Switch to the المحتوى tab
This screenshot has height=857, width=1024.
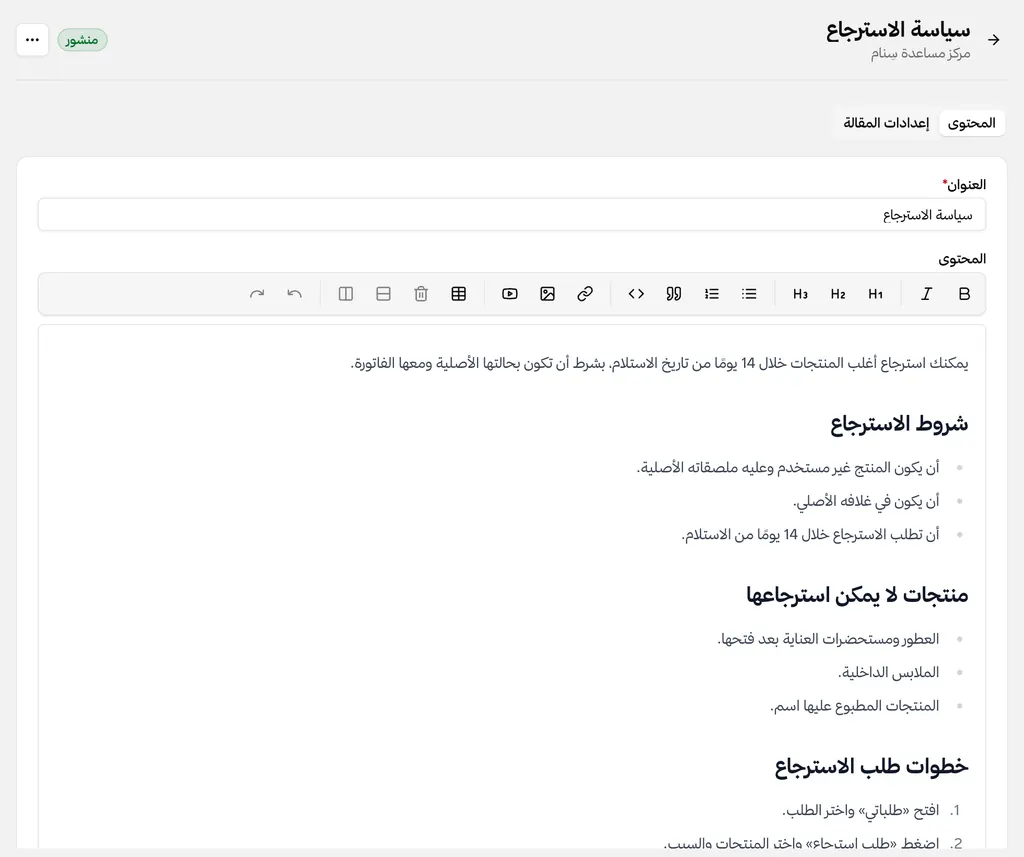(972, 123)
